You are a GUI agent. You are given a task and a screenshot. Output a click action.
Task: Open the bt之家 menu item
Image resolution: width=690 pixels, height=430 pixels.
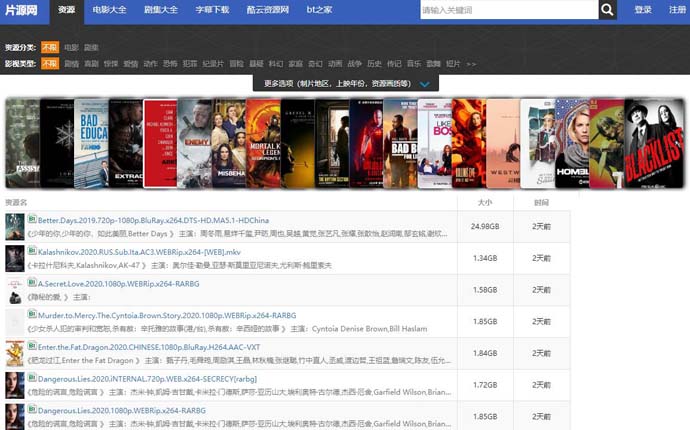coord(319,10)
